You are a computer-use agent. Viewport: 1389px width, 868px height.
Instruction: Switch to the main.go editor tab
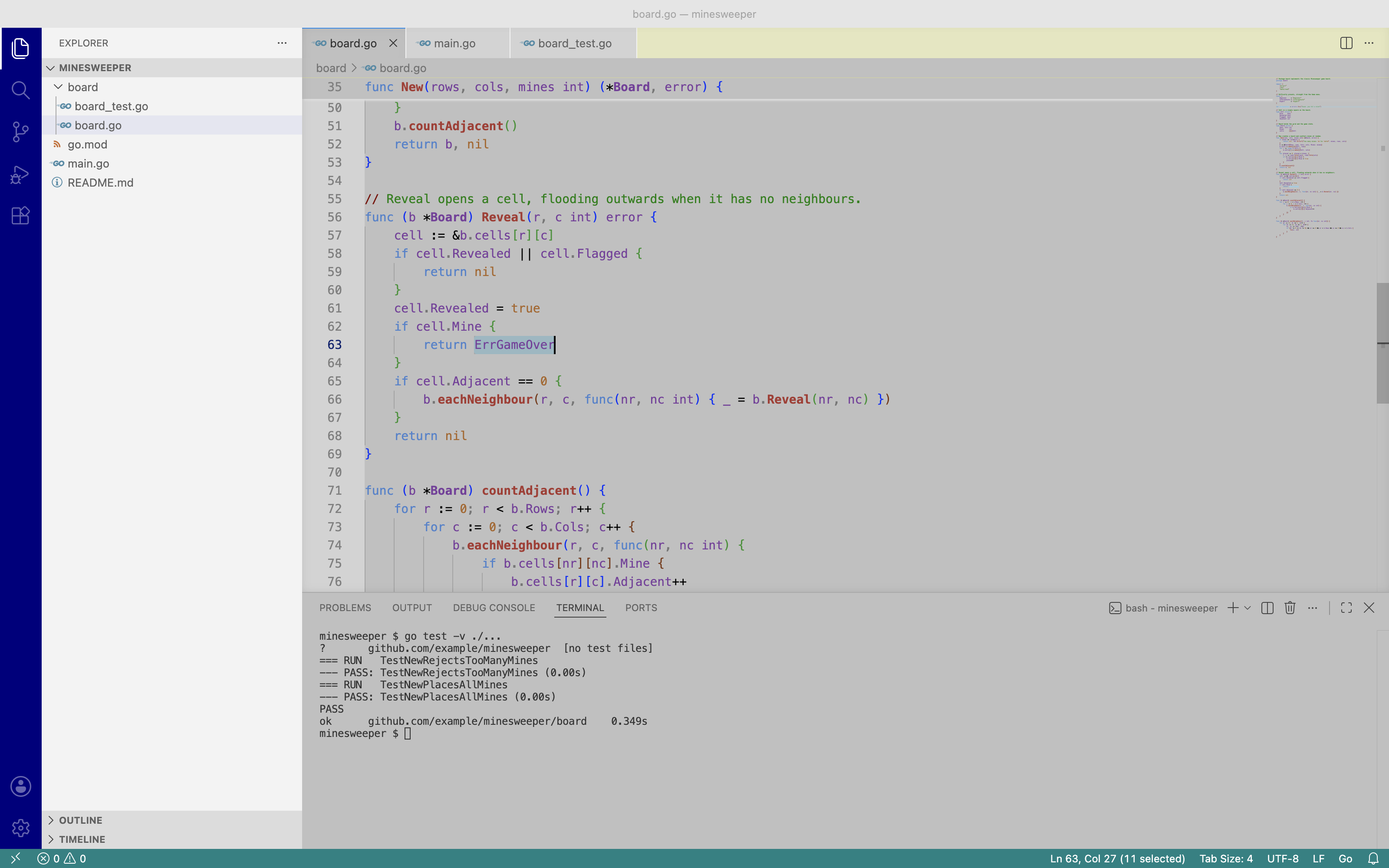point(458,43)
